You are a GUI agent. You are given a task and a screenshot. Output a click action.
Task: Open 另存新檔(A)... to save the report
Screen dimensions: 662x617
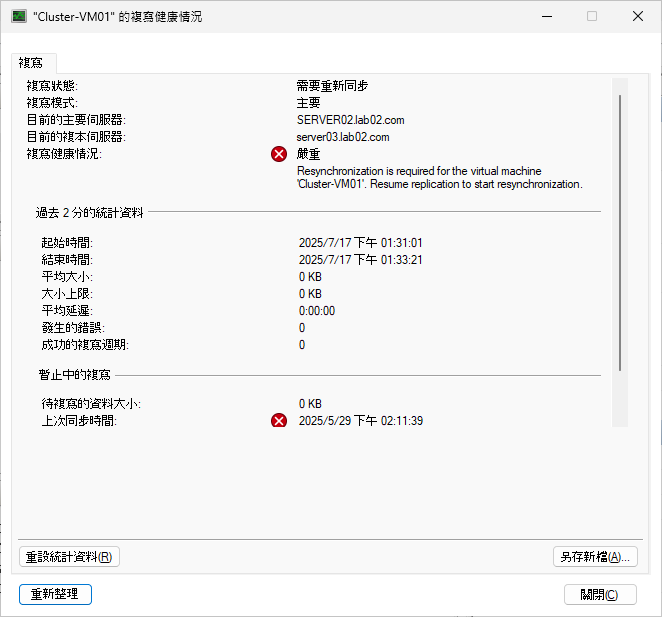coord(595,557)
